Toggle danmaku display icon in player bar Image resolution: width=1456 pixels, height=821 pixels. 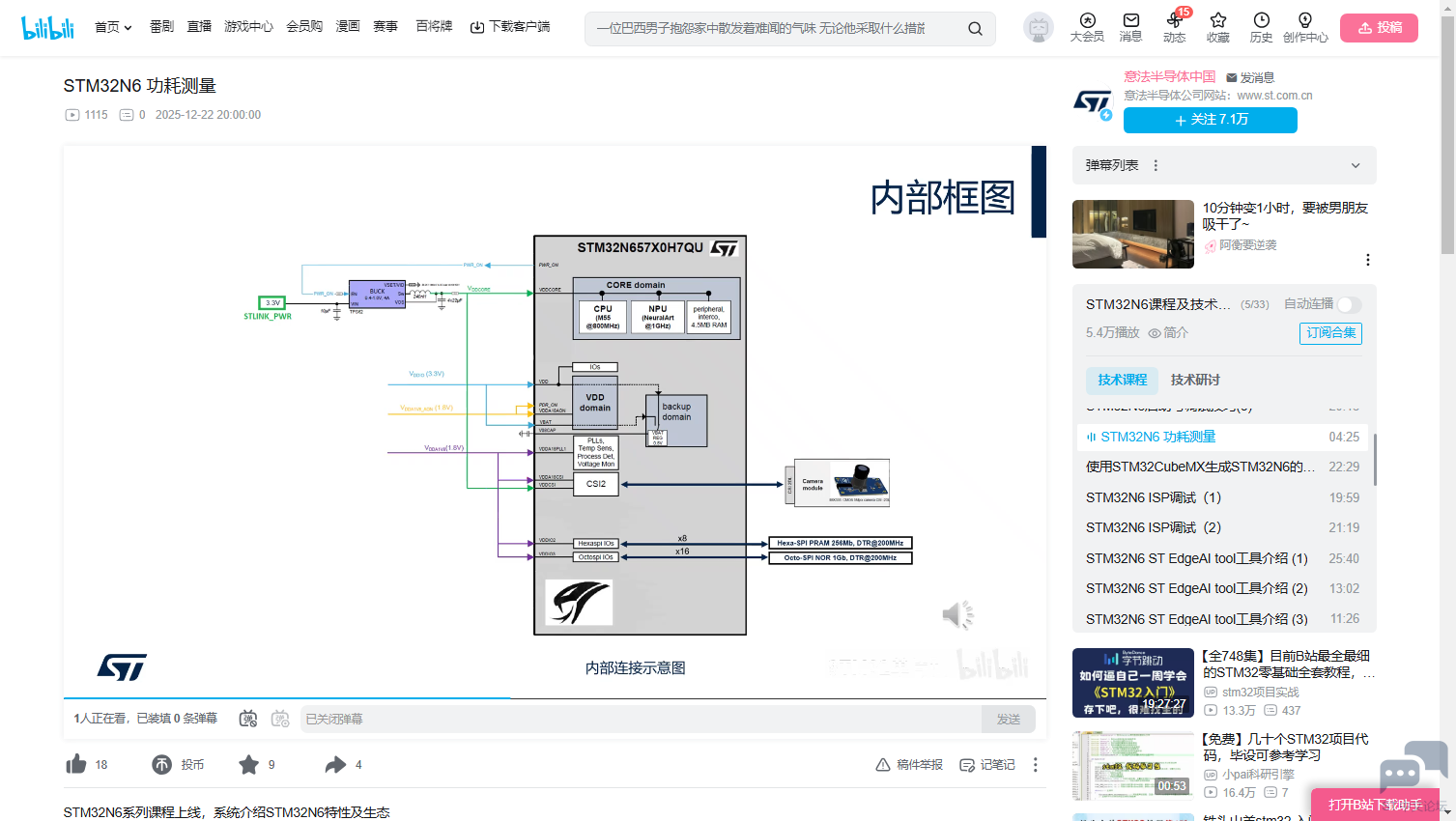248,719
